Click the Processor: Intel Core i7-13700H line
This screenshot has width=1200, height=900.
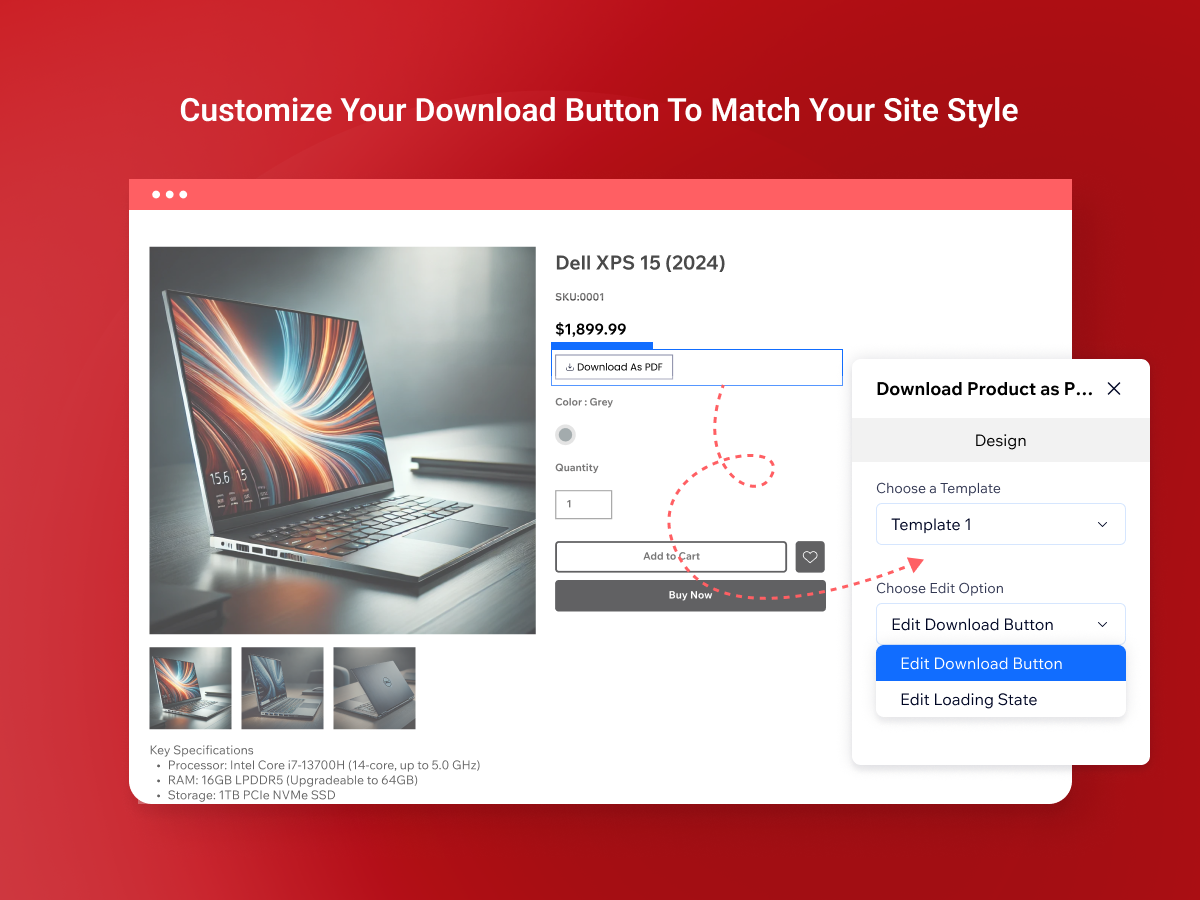[x=324, y=765]
